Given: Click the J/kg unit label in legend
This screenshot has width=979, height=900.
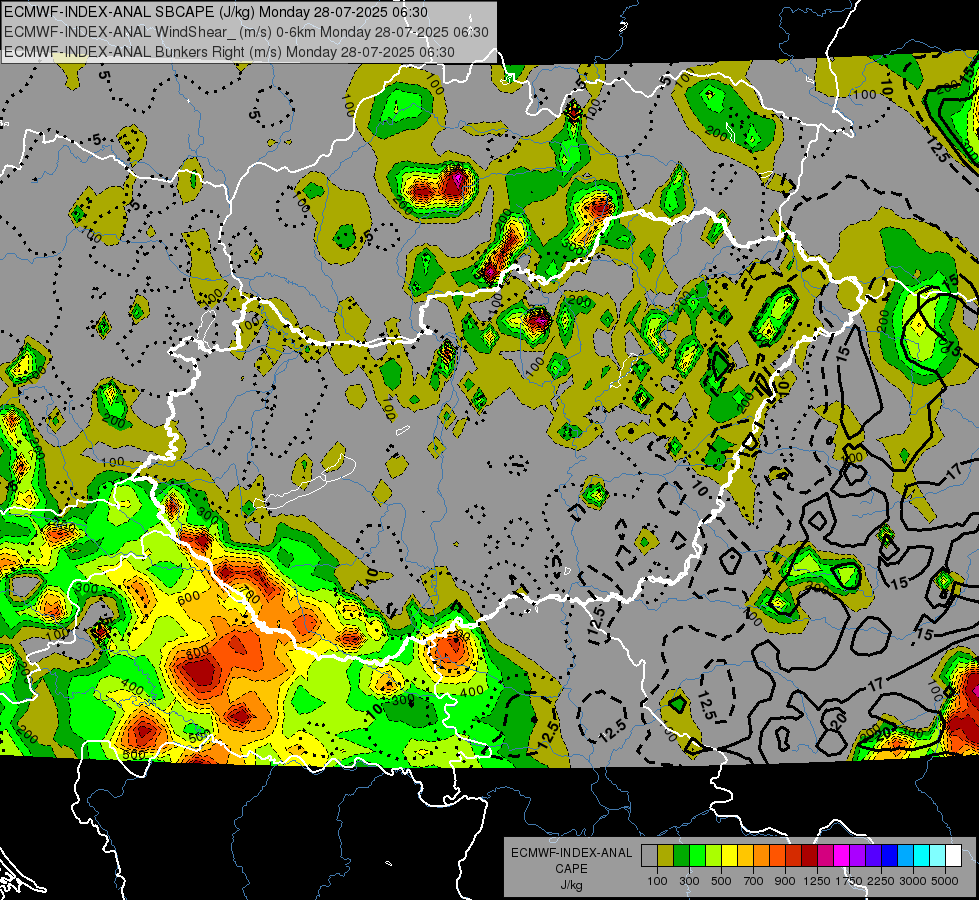Looking at the screenshot, I should (571, 885).
